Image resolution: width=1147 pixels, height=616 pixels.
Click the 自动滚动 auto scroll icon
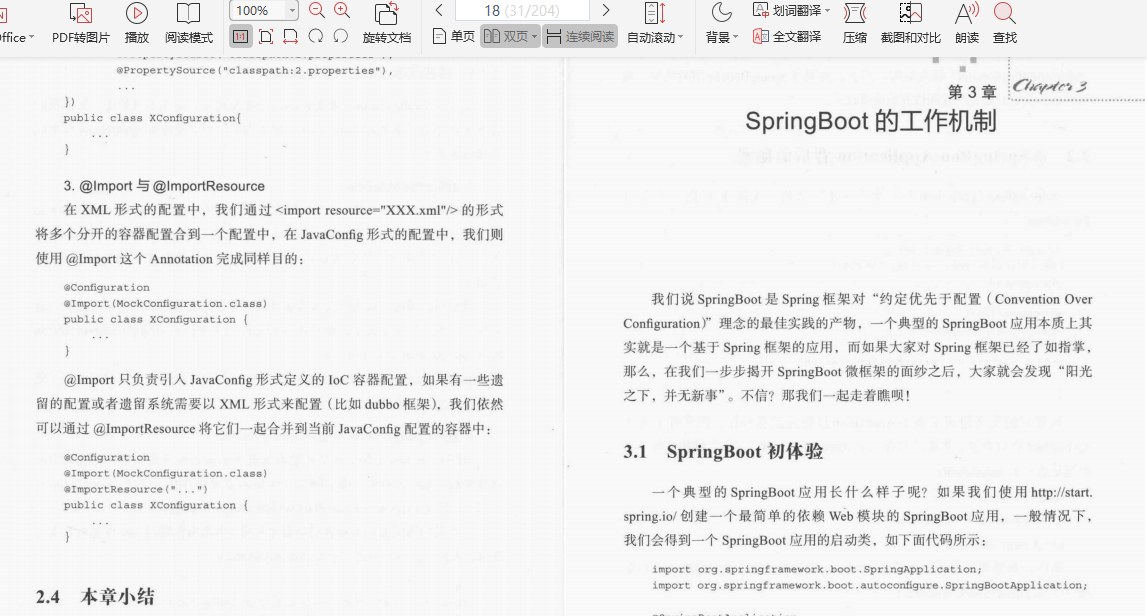(x=655, y=13)
